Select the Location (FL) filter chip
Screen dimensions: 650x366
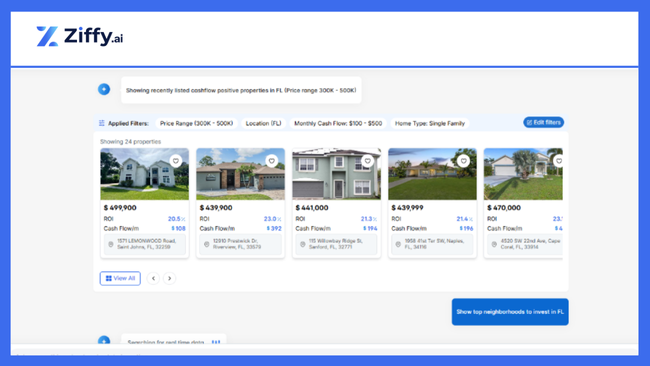263,123
